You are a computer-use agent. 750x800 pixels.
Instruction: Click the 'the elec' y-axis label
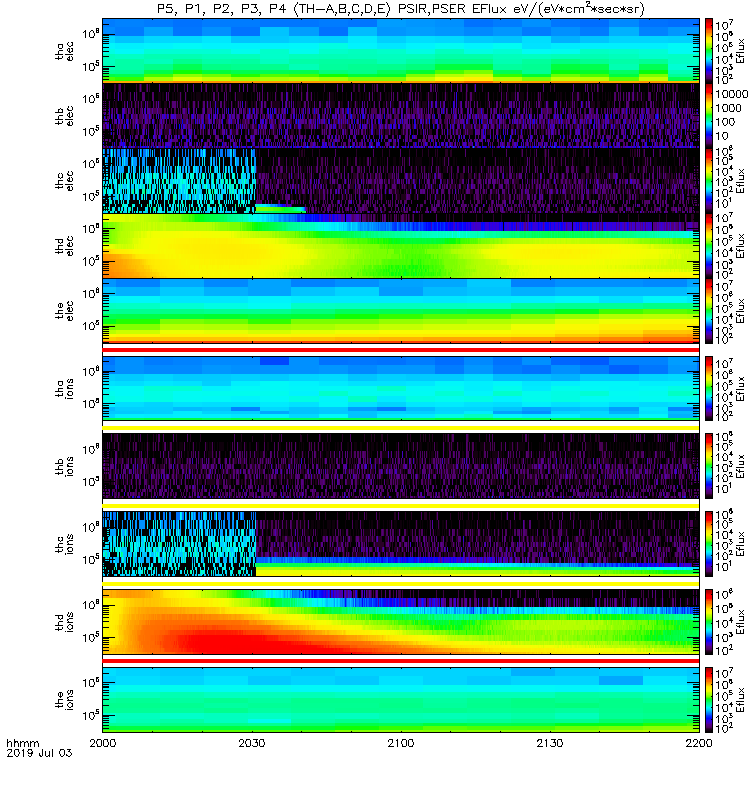[65, 311]
